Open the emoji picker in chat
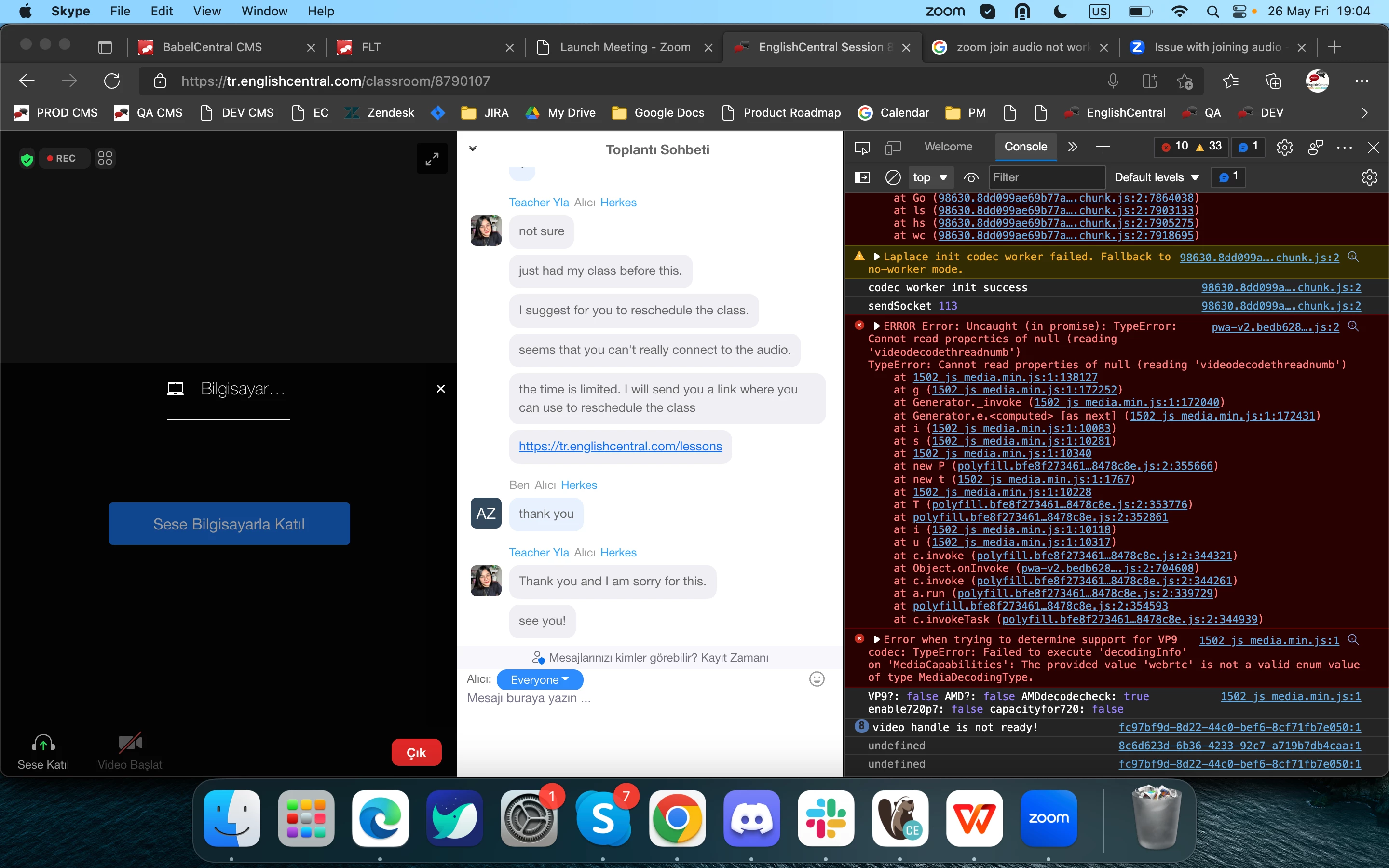1389x868 pixels. [816, 679]
